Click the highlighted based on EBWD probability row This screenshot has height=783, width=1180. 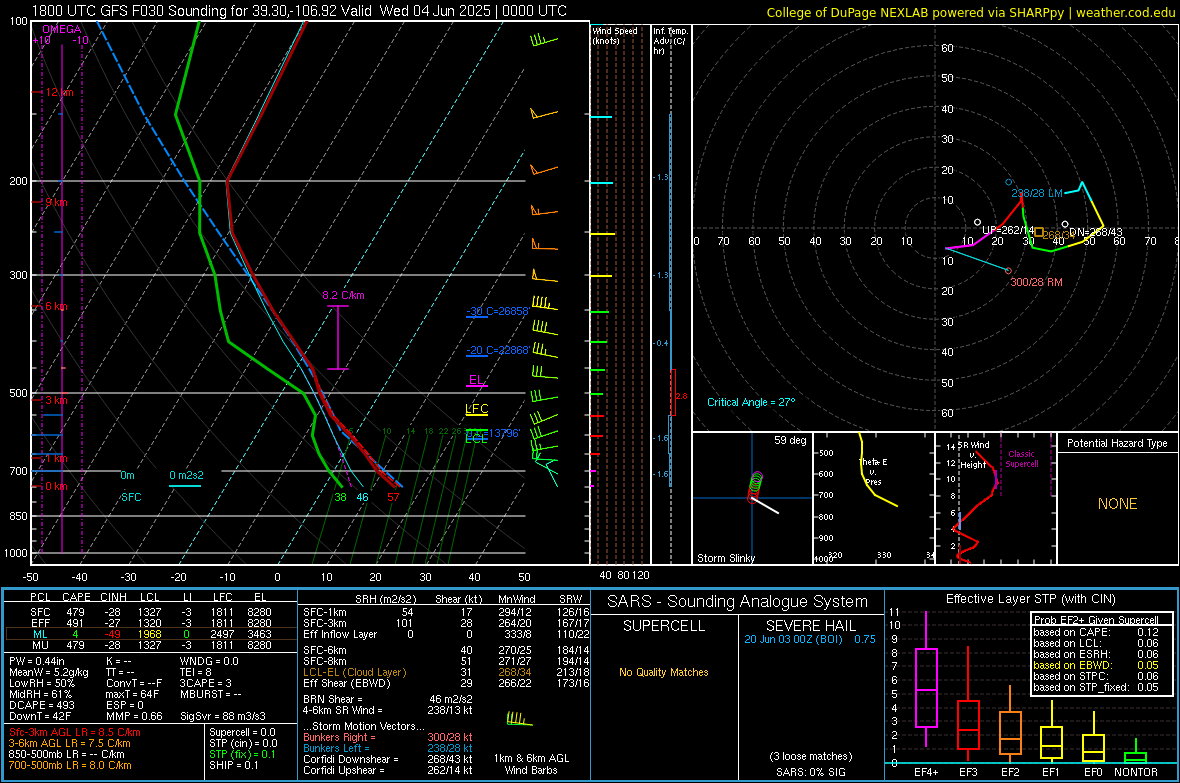[1096, 665]
